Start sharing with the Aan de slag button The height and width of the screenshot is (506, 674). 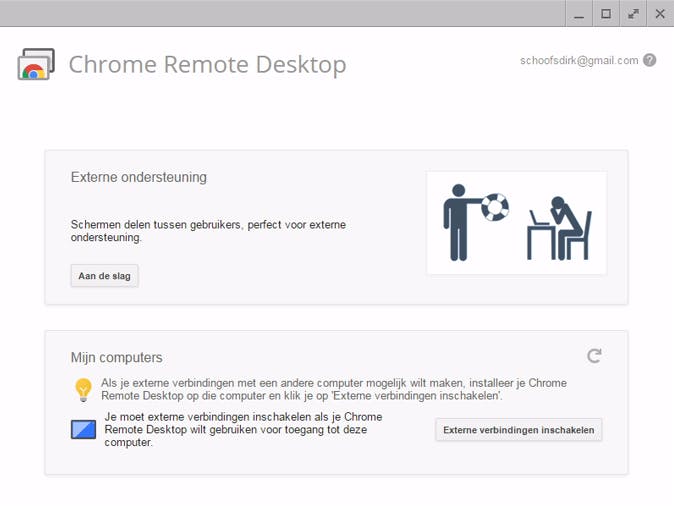104,276
